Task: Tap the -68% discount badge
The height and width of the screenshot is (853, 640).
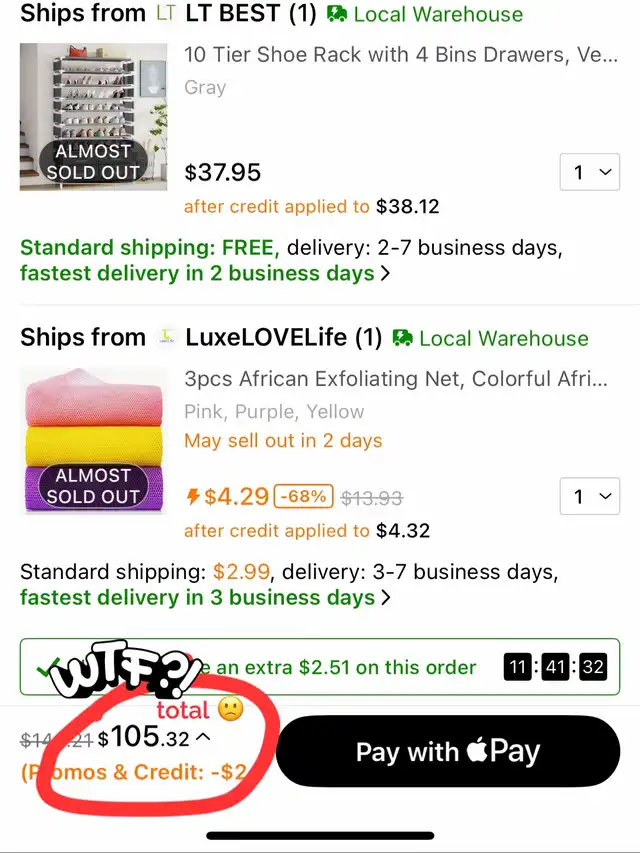Action: [x=304, y=496]
